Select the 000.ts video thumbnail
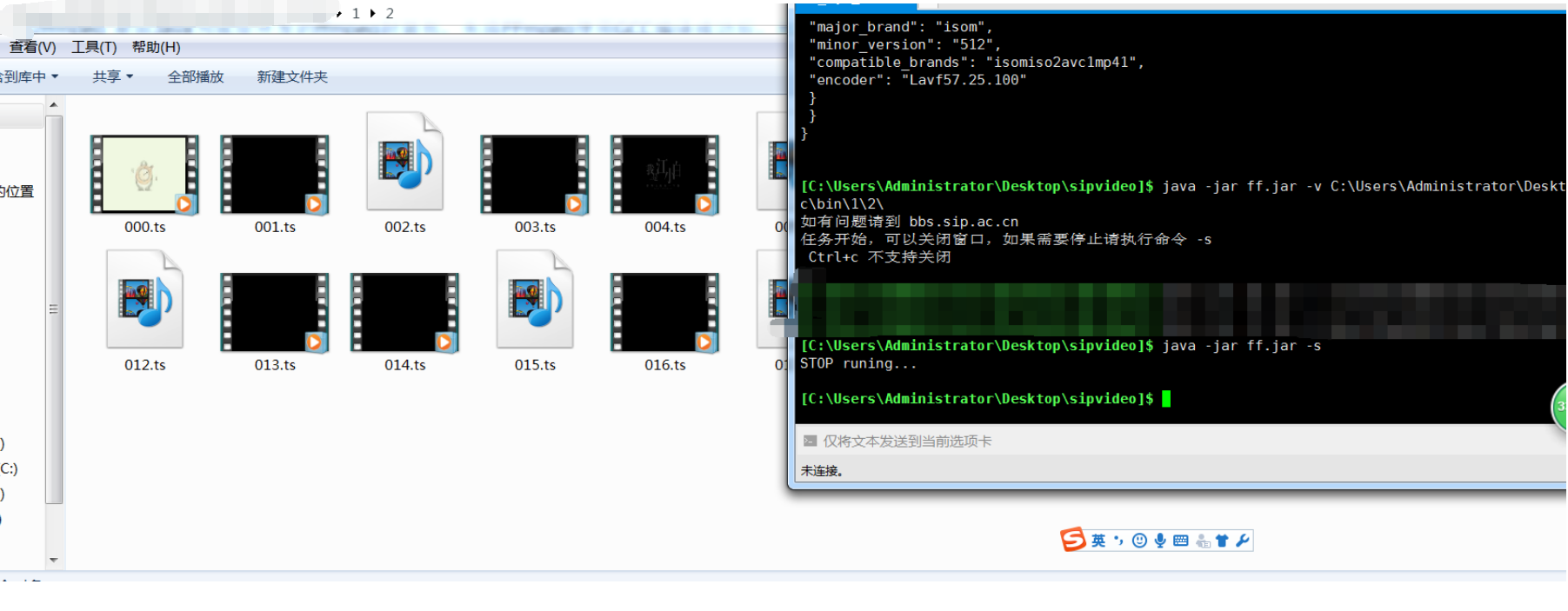 [x=144, y=174]
